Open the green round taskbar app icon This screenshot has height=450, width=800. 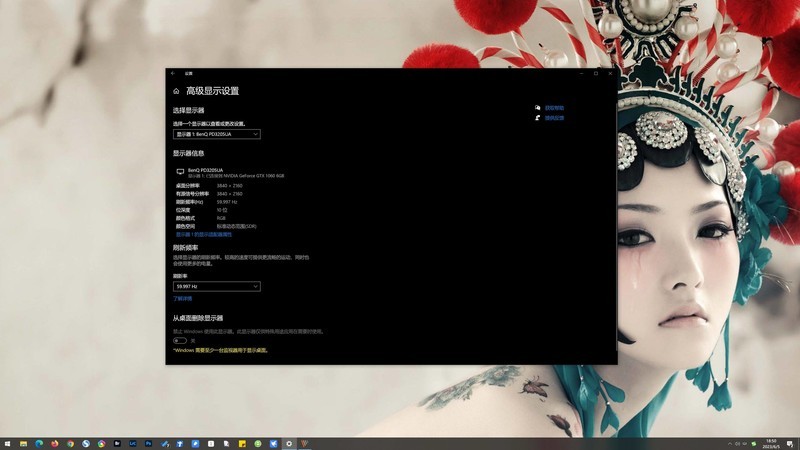tap(258, 444)
